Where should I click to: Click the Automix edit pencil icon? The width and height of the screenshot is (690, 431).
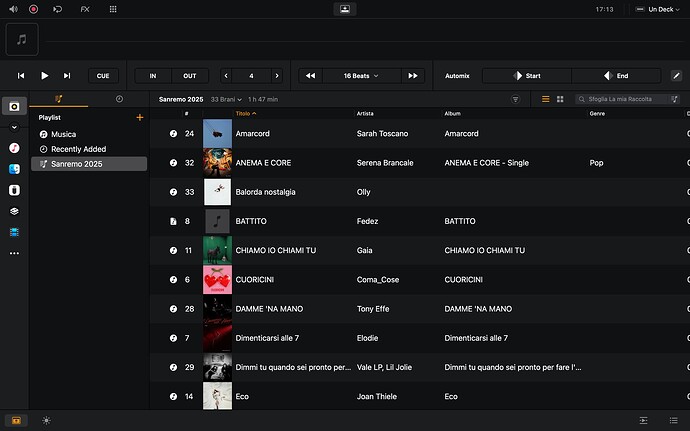[677, 75]
